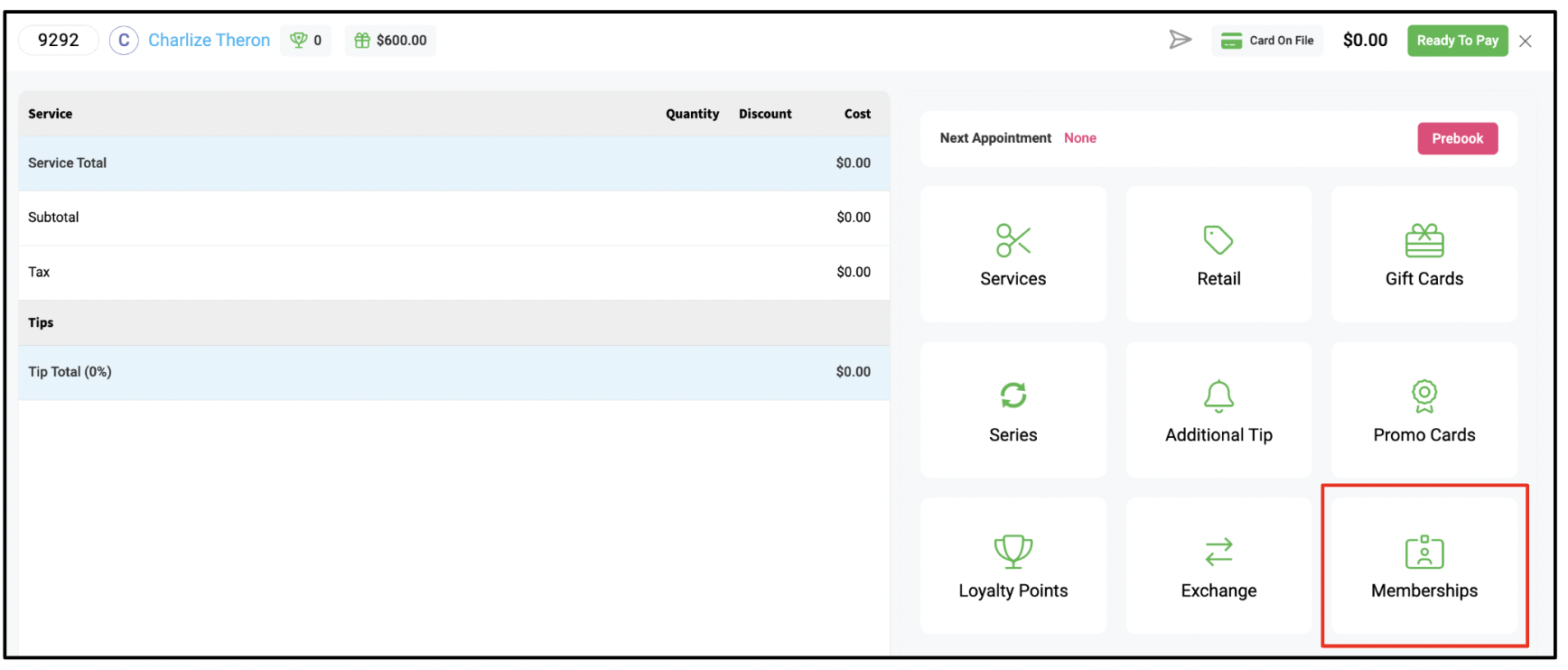Select the Gift Cards tile

tap(1423, 255)
